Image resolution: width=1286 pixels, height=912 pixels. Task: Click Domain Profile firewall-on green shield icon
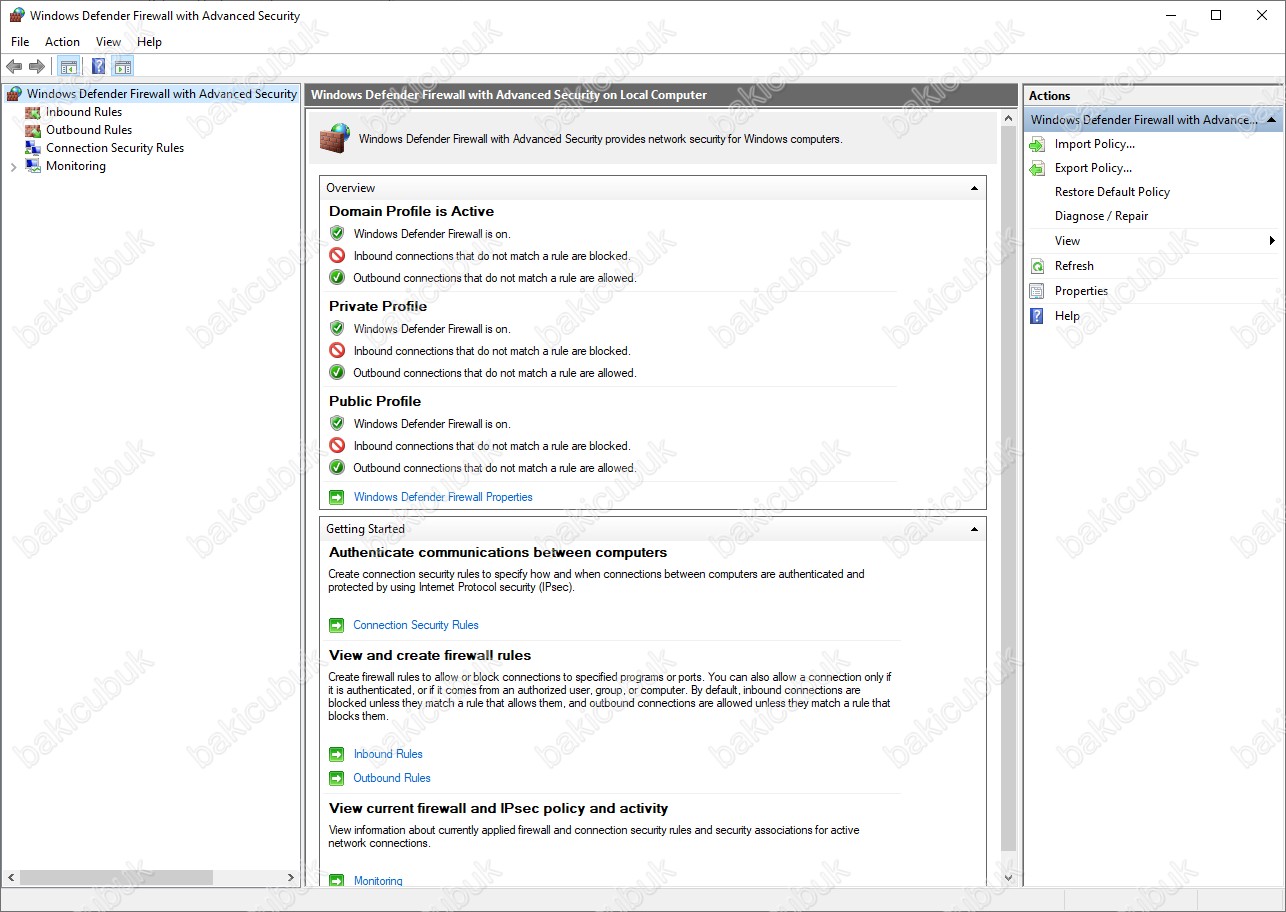coord(337,233)
